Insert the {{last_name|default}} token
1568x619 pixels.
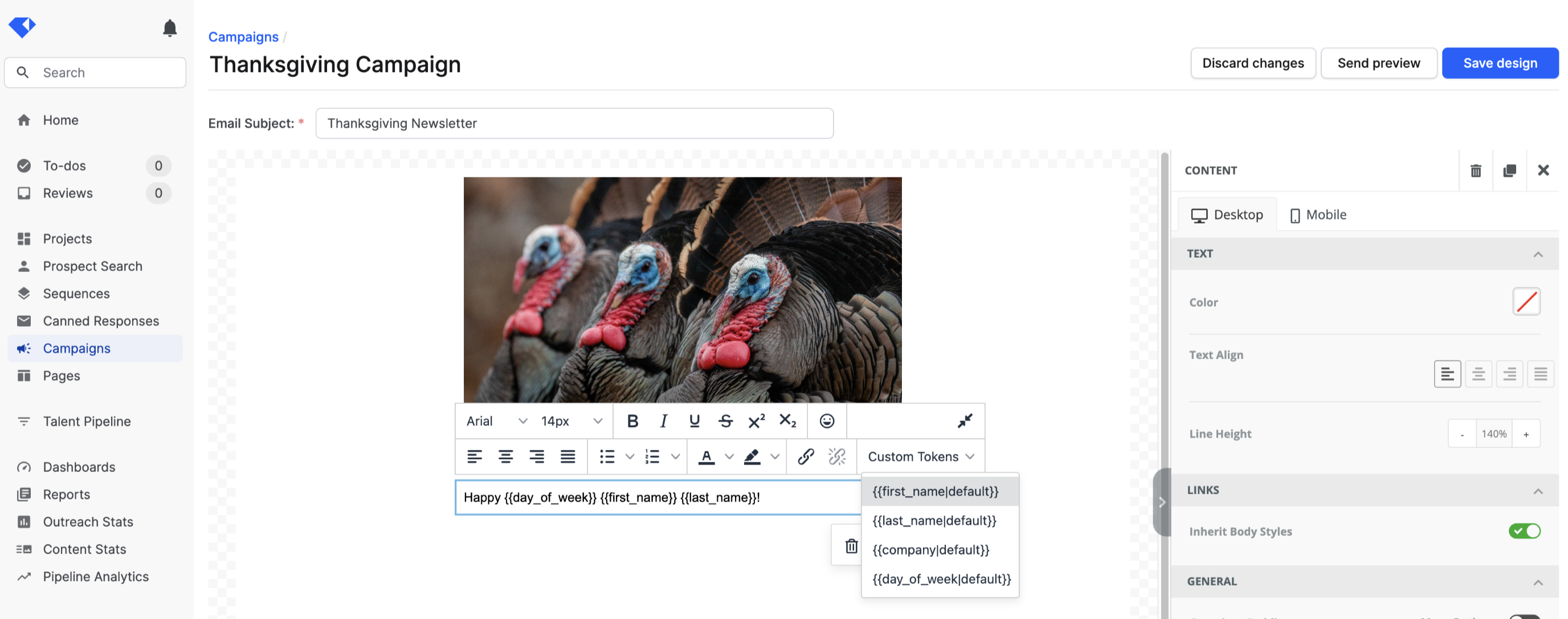pyautogui.click(x=940, y=520)
